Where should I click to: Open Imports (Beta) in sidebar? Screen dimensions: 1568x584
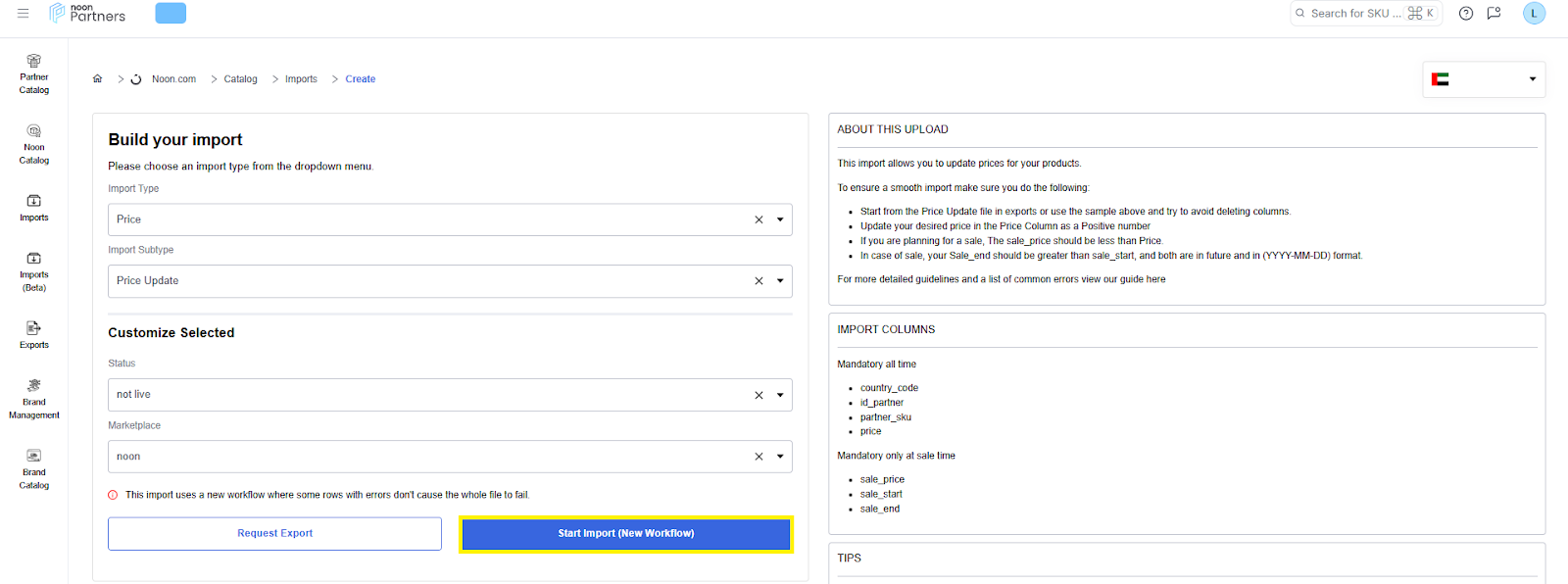33,272
